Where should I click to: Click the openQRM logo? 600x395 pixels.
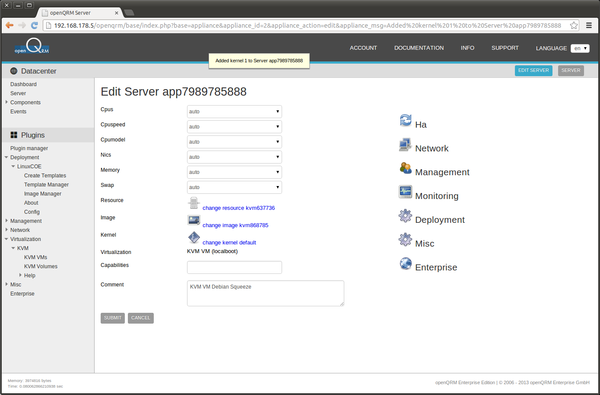[x=32, y=47]
